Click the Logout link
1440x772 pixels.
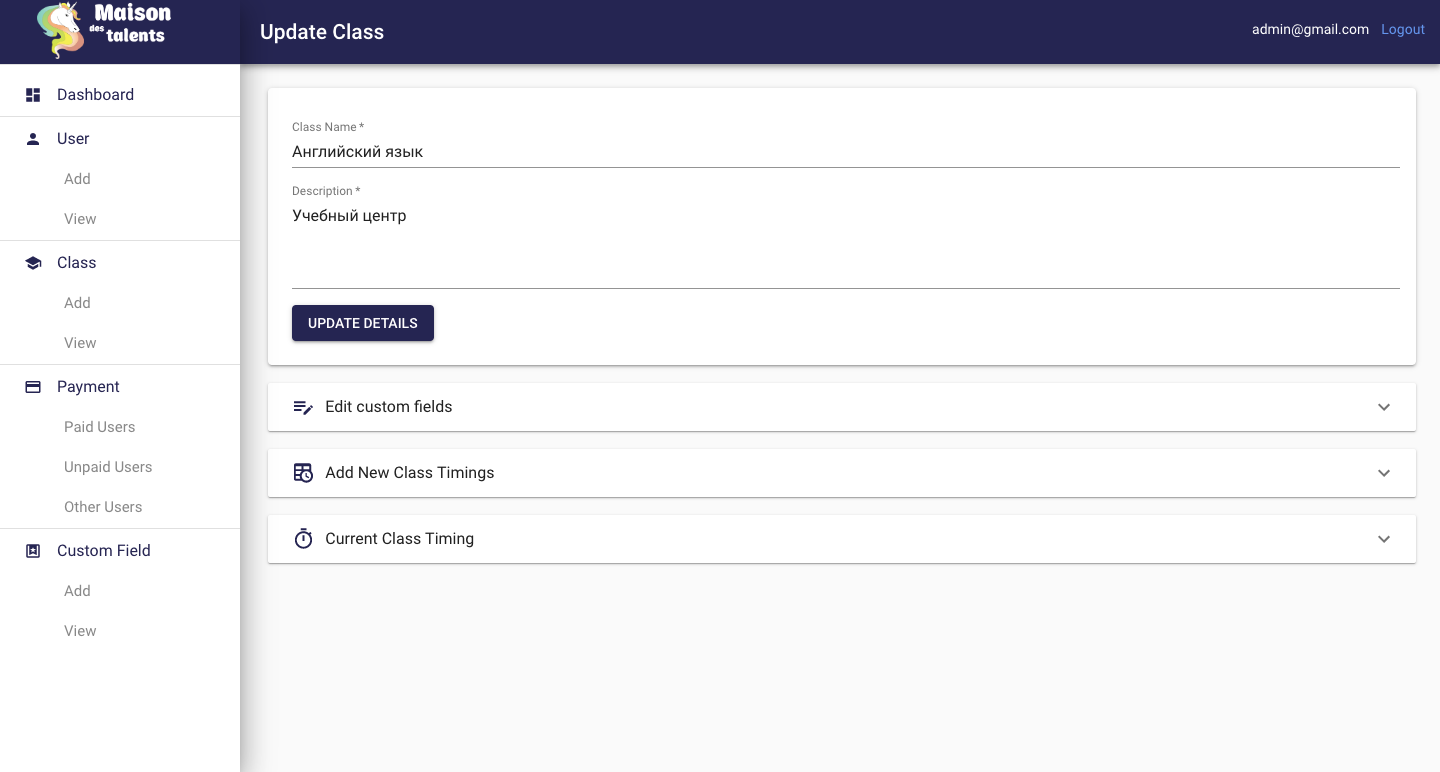(1403, 30)
